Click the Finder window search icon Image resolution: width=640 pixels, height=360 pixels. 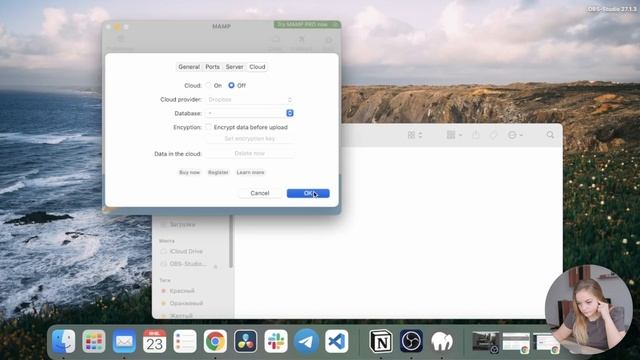[550, 135]
